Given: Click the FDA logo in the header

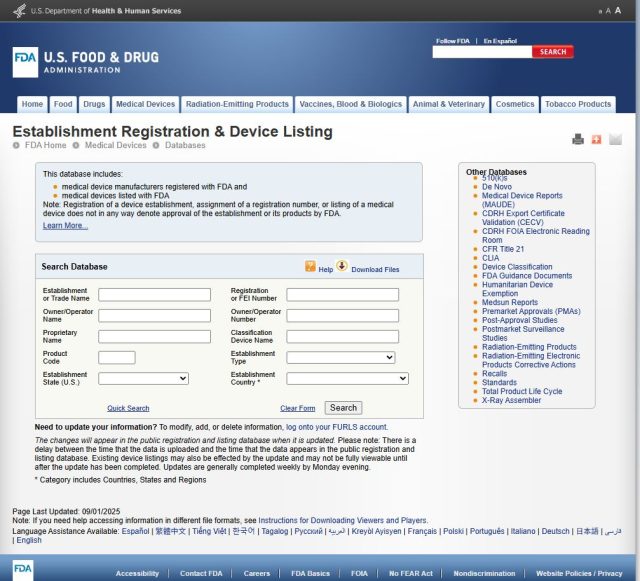Looking at the screenshot, I should [25, 62].
